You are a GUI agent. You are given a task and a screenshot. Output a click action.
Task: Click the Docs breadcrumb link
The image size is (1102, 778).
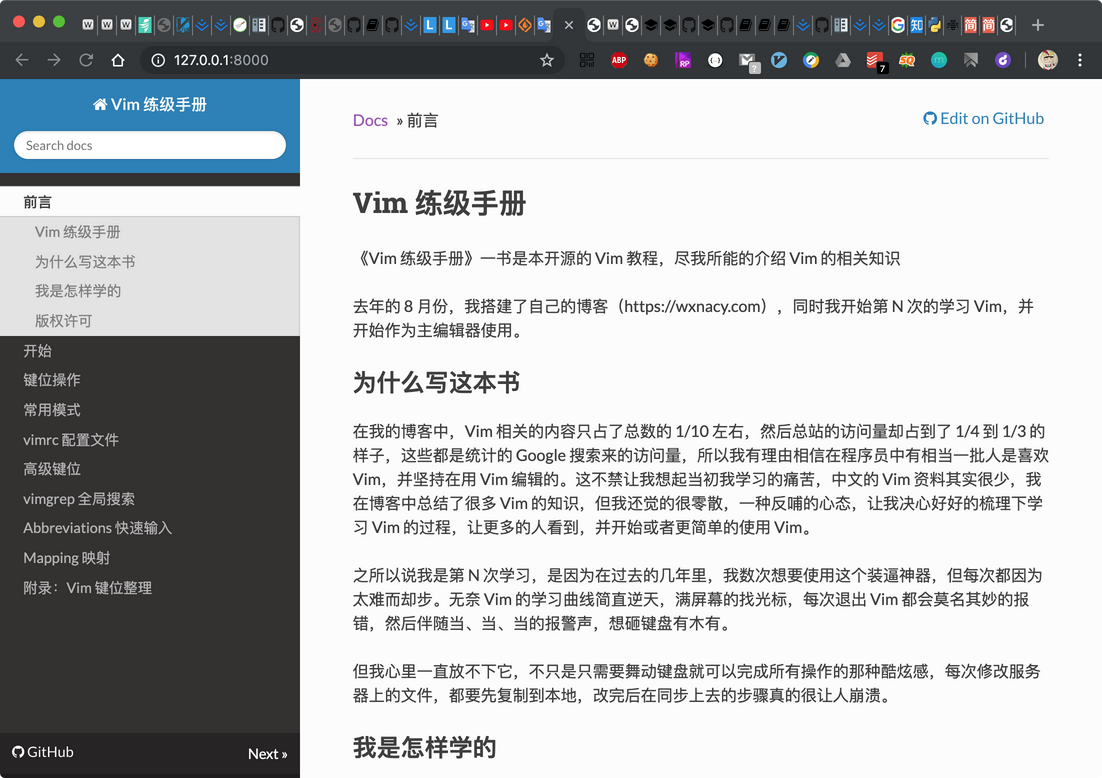click(370, 120)
